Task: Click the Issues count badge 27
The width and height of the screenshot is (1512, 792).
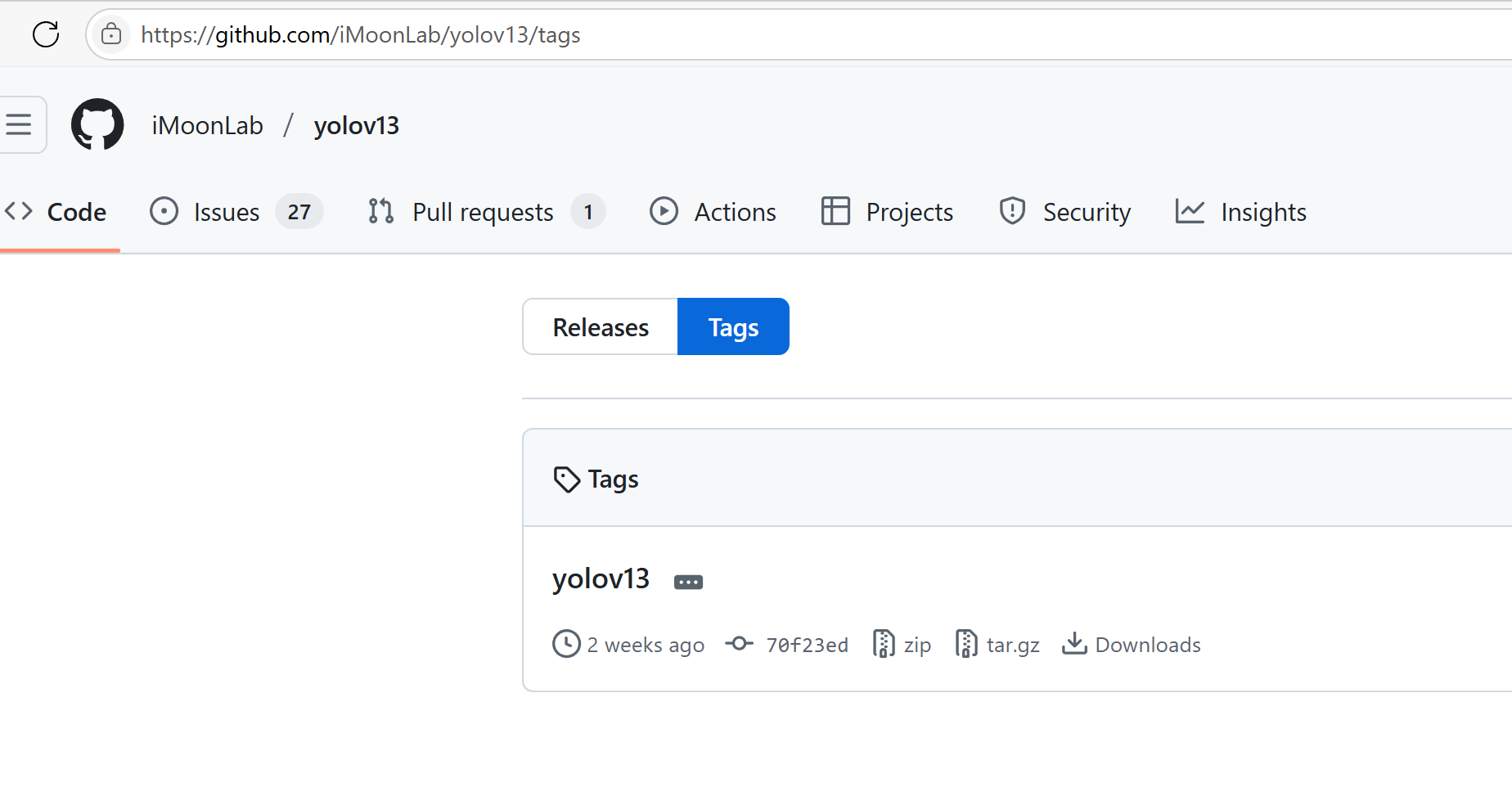Action: click(299, 212)
